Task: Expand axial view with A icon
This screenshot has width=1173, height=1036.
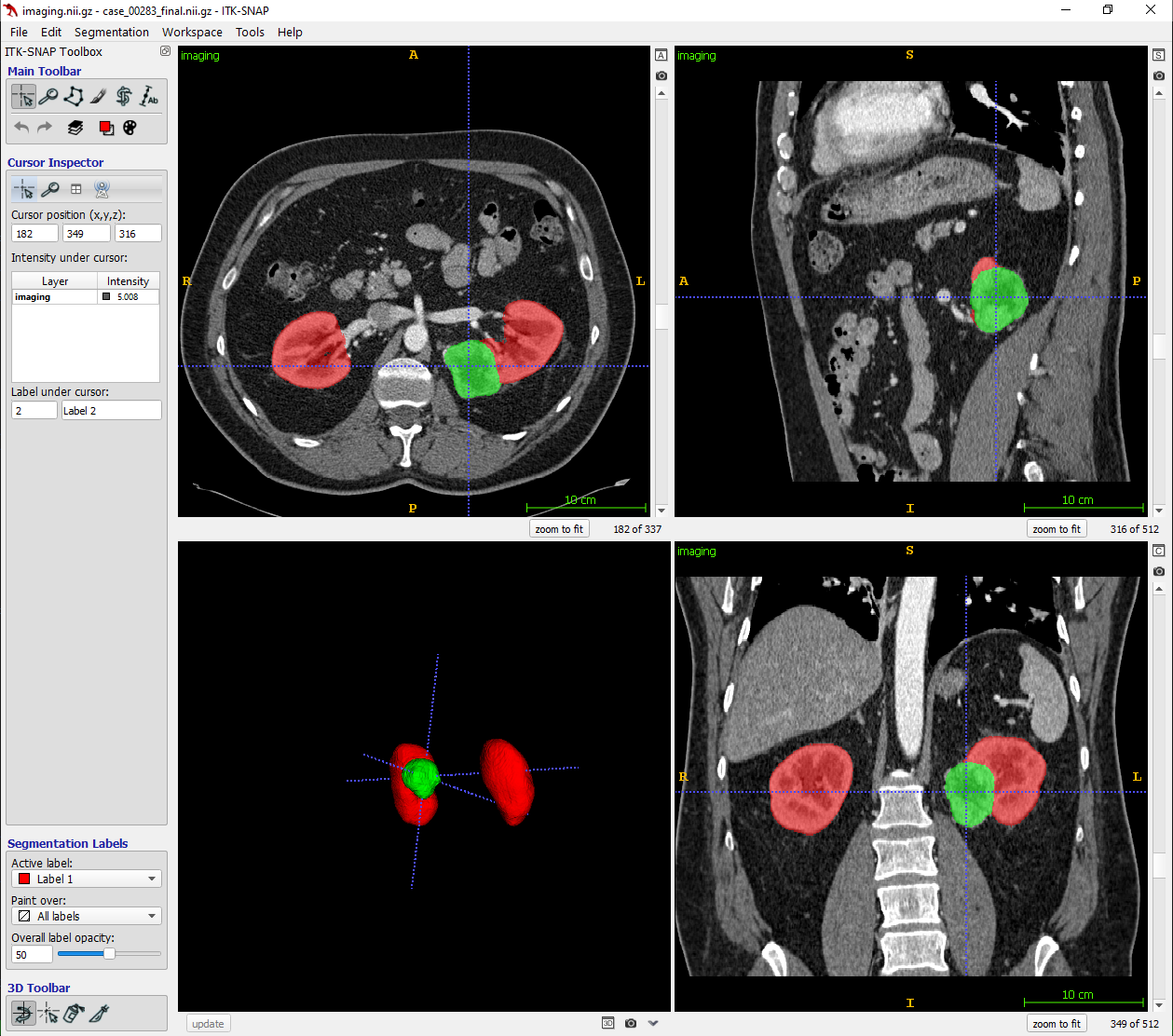Action: tap(662, 55)
